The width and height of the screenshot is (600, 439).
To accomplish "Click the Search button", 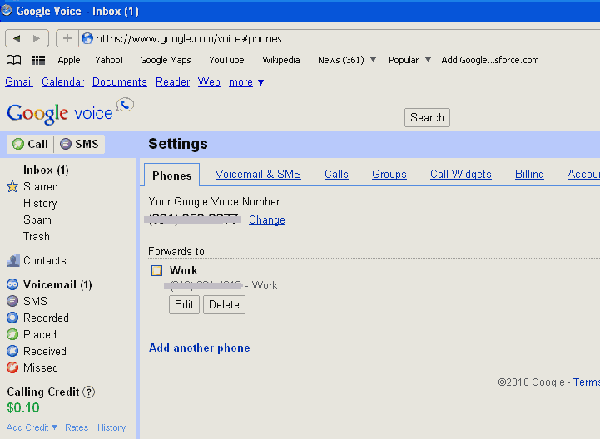I will coord(427,117).
